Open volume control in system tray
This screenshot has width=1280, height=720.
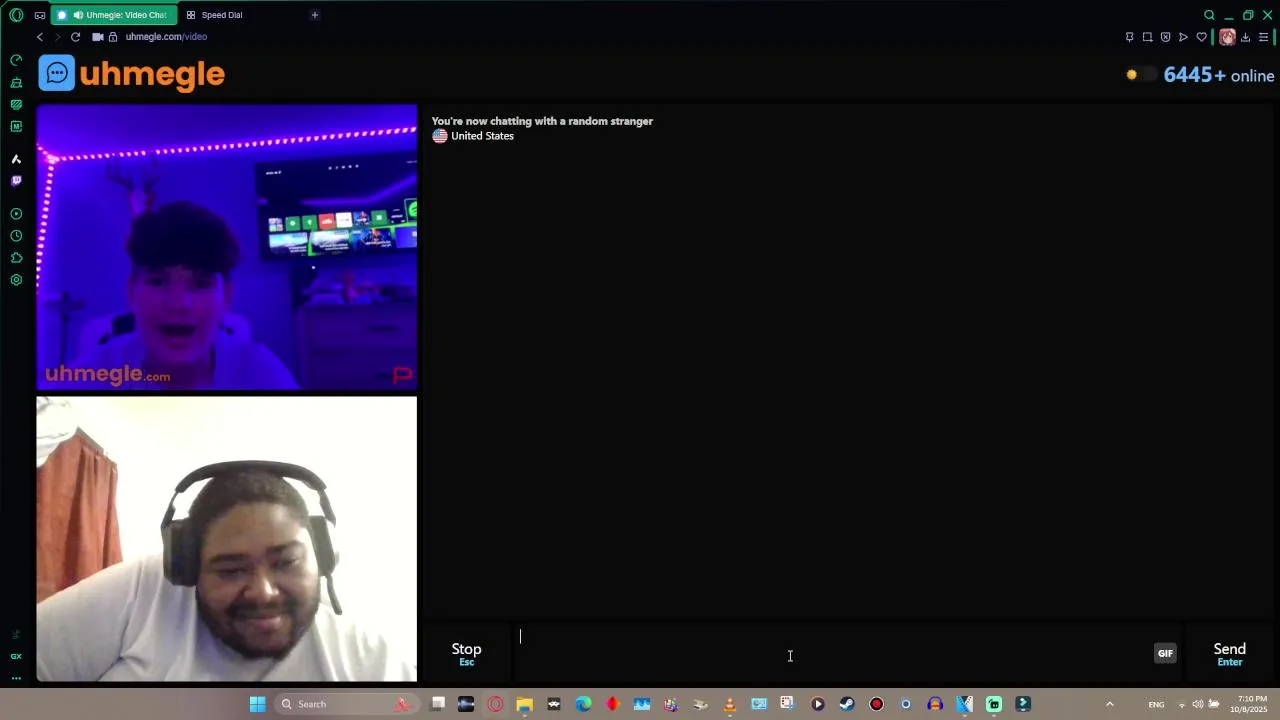point(1197,704)
